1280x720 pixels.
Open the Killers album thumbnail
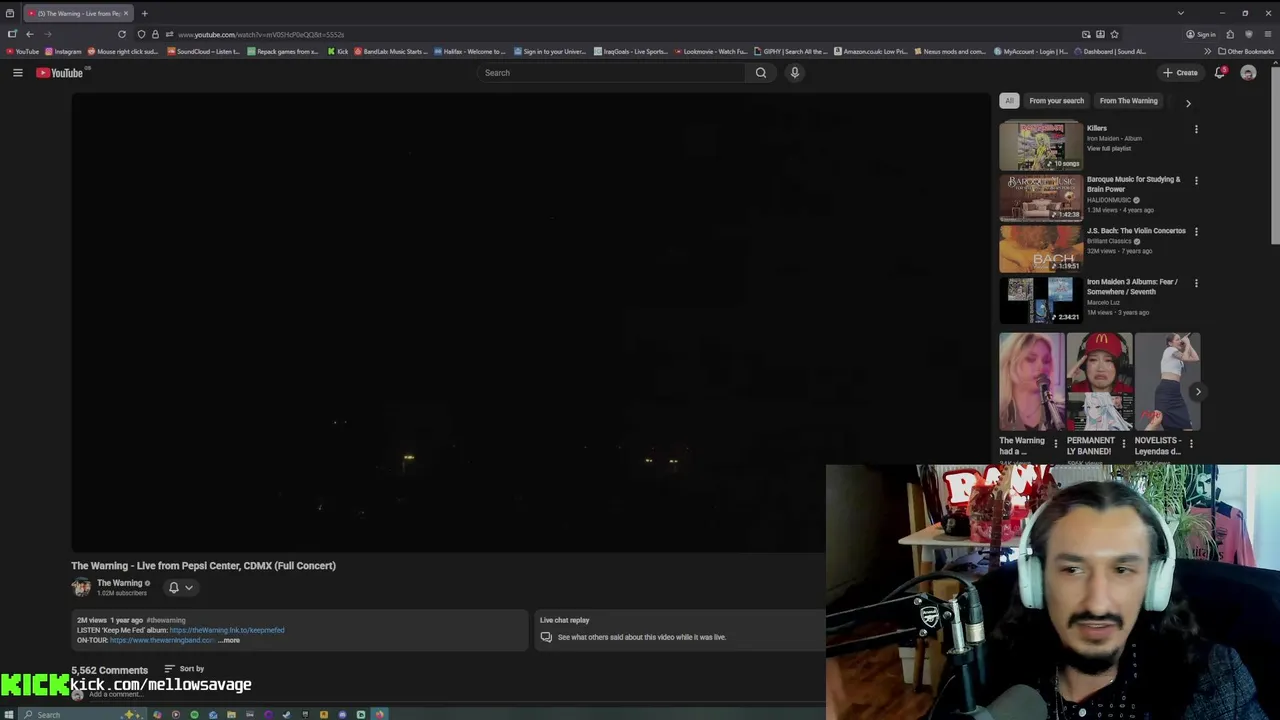pos(1040,145)
